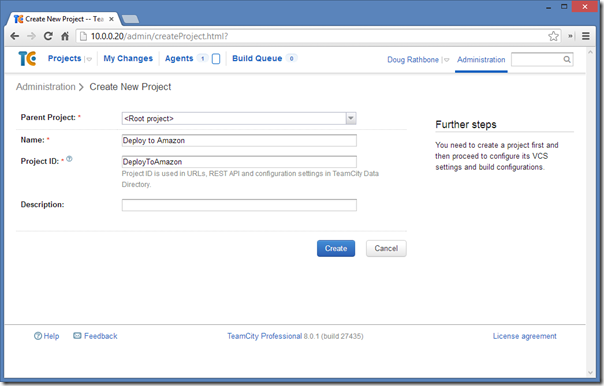Bookmark page with star icon
Screen dimensions: 604x386
pyautogui.click(x=553, y=36)
